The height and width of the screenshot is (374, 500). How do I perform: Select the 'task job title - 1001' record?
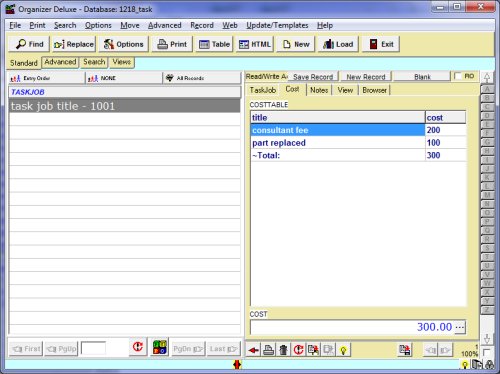(x=124, y=106)
